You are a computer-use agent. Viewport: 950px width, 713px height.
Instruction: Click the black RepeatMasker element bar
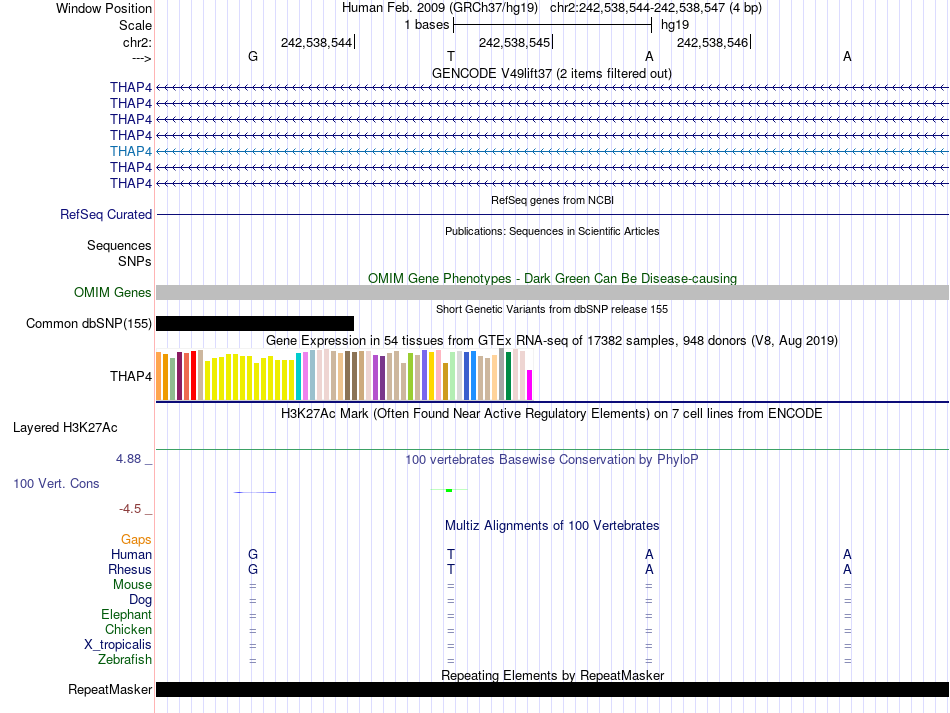click(552, 690)
